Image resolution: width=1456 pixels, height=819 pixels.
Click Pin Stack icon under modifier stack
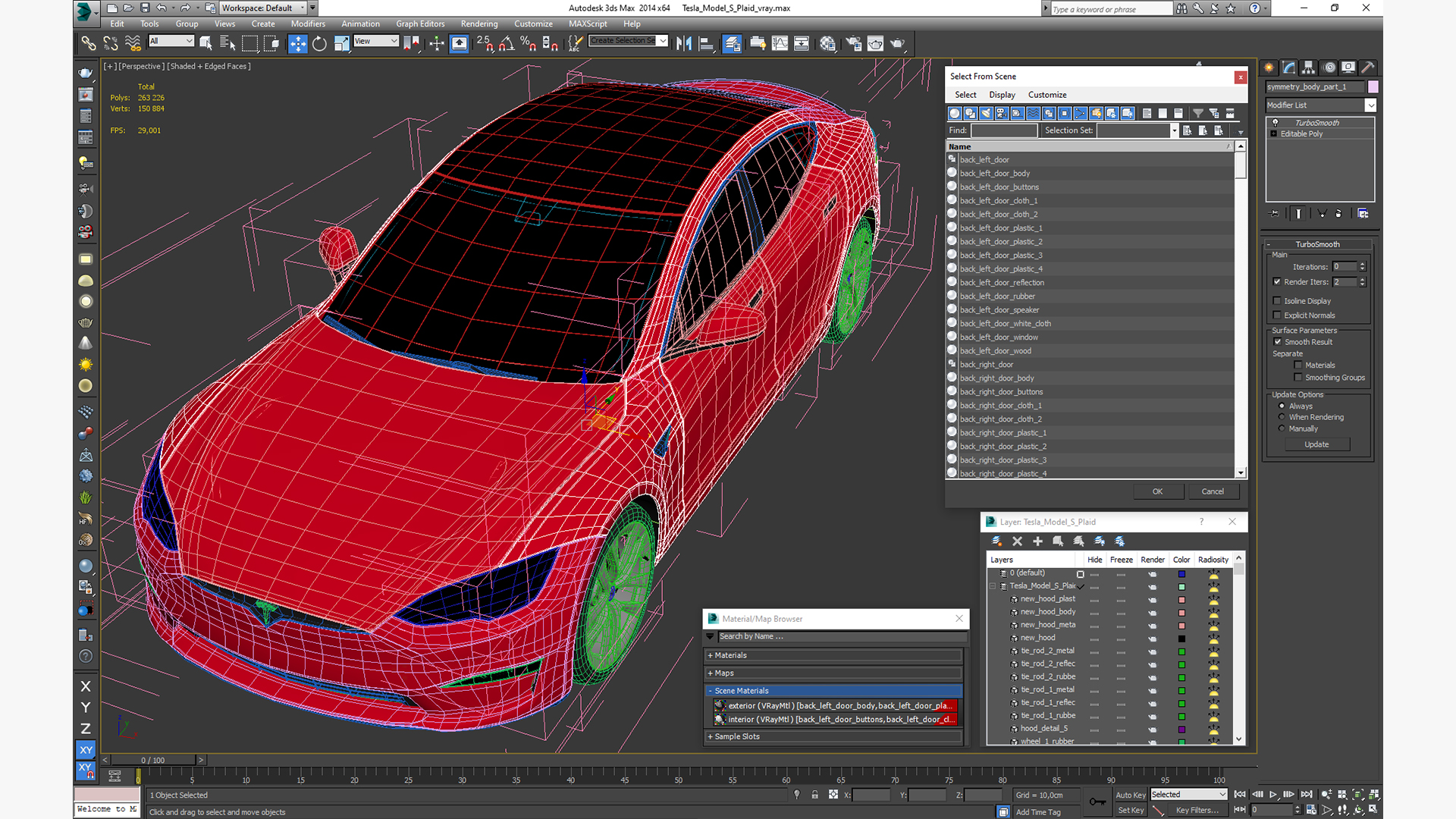tap(1275, 214)
